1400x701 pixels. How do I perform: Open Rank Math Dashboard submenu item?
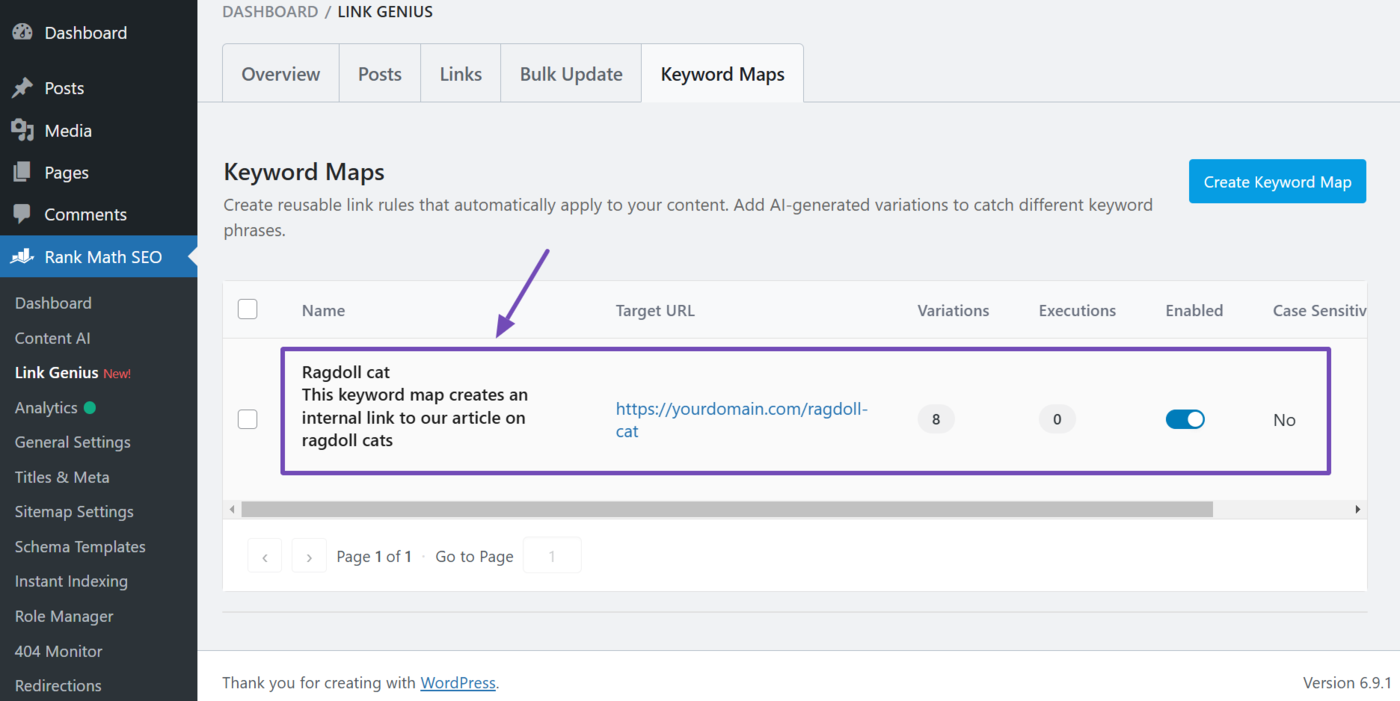[x=53, y=303]
